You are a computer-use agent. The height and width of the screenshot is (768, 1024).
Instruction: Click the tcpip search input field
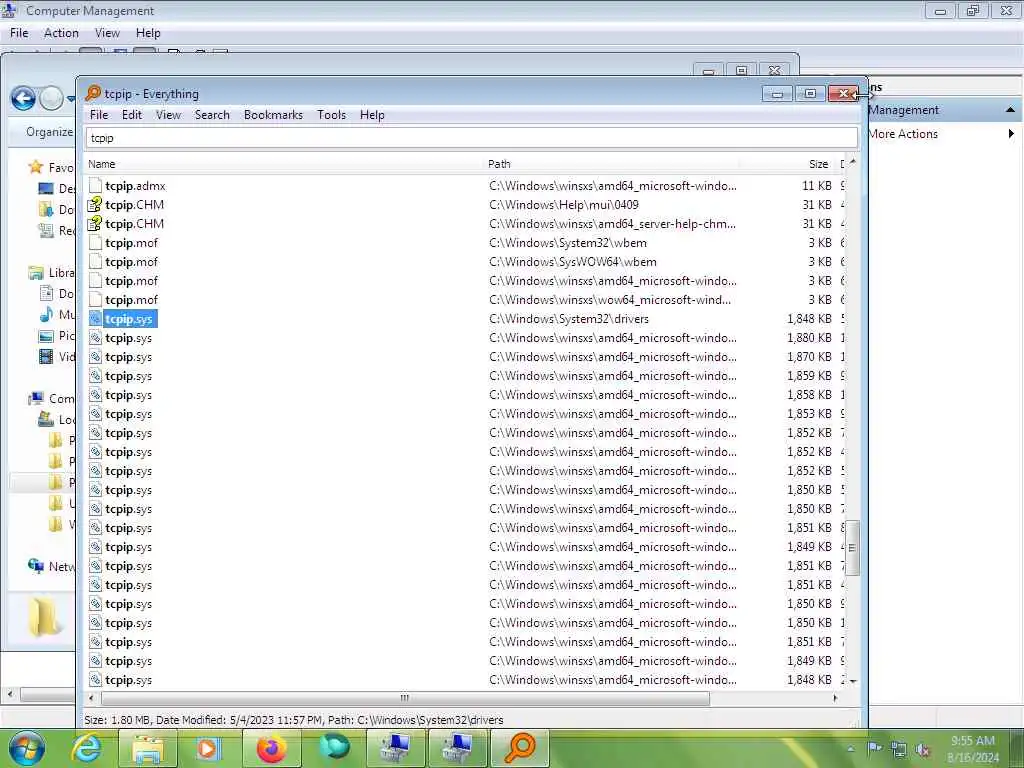click(x=472, y=138)
